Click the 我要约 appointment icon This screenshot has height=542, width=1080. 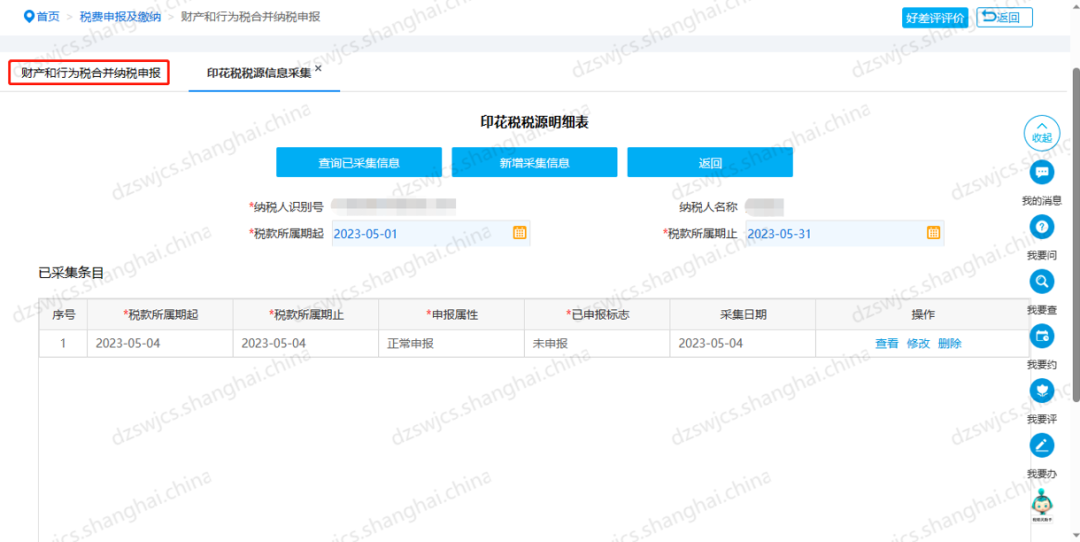tap(1041, 335)
